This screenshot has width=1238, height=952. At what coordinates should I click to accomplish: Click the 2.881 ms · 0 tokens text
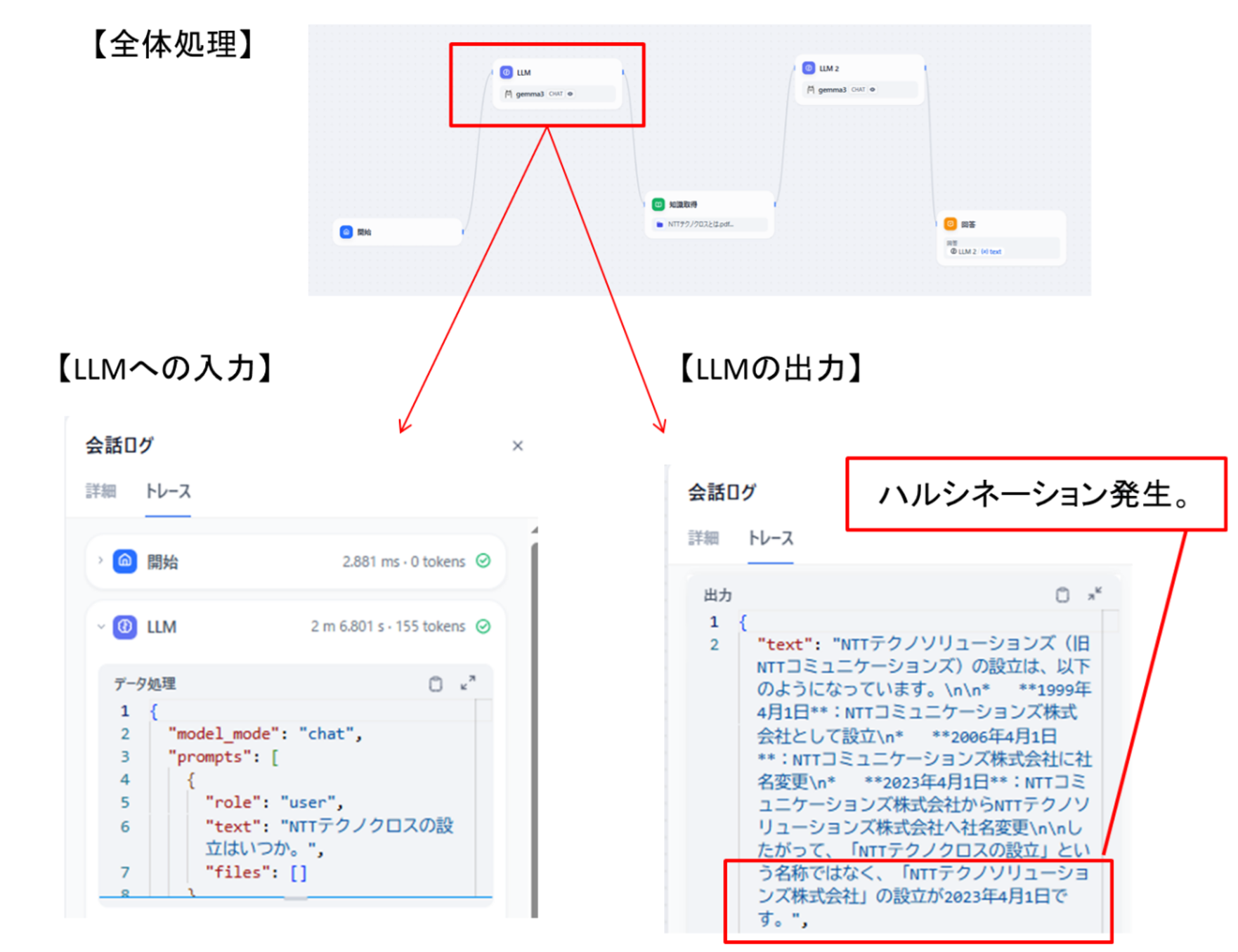point(404,561)
